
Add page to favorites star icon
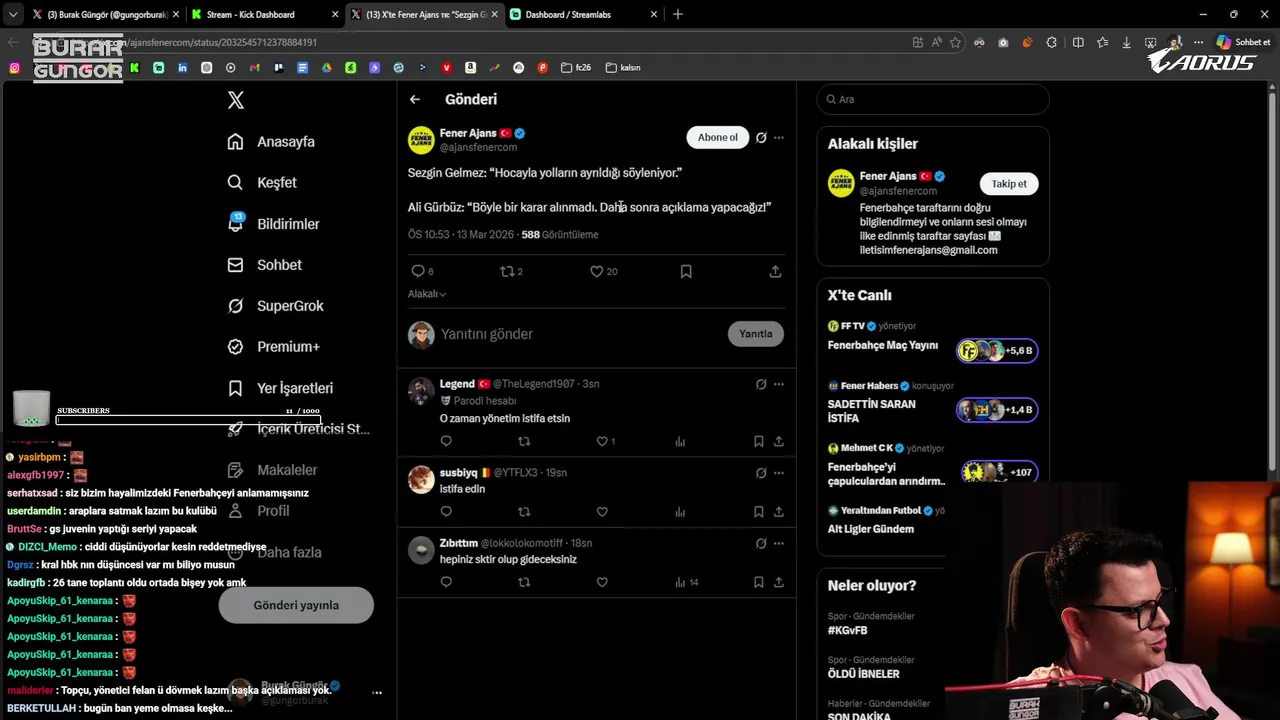955,42
